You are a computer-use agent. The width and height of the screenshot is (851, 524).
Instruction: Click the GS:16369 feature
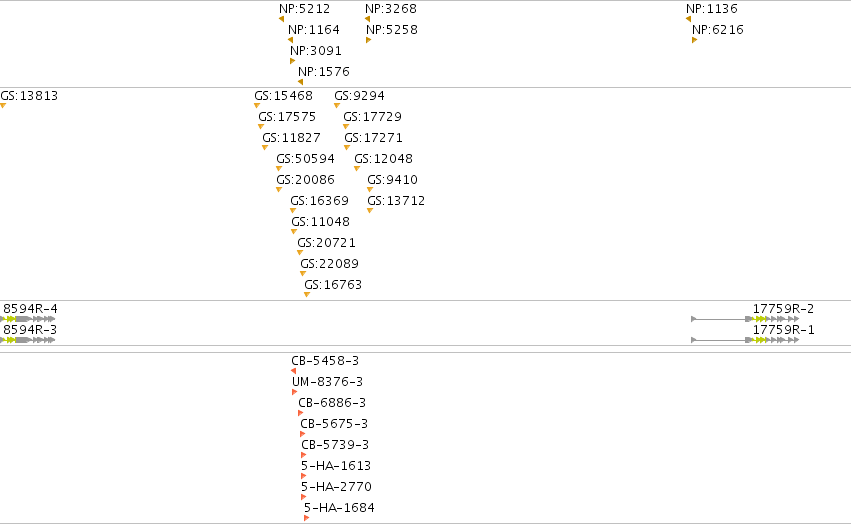tap(320, 201)
